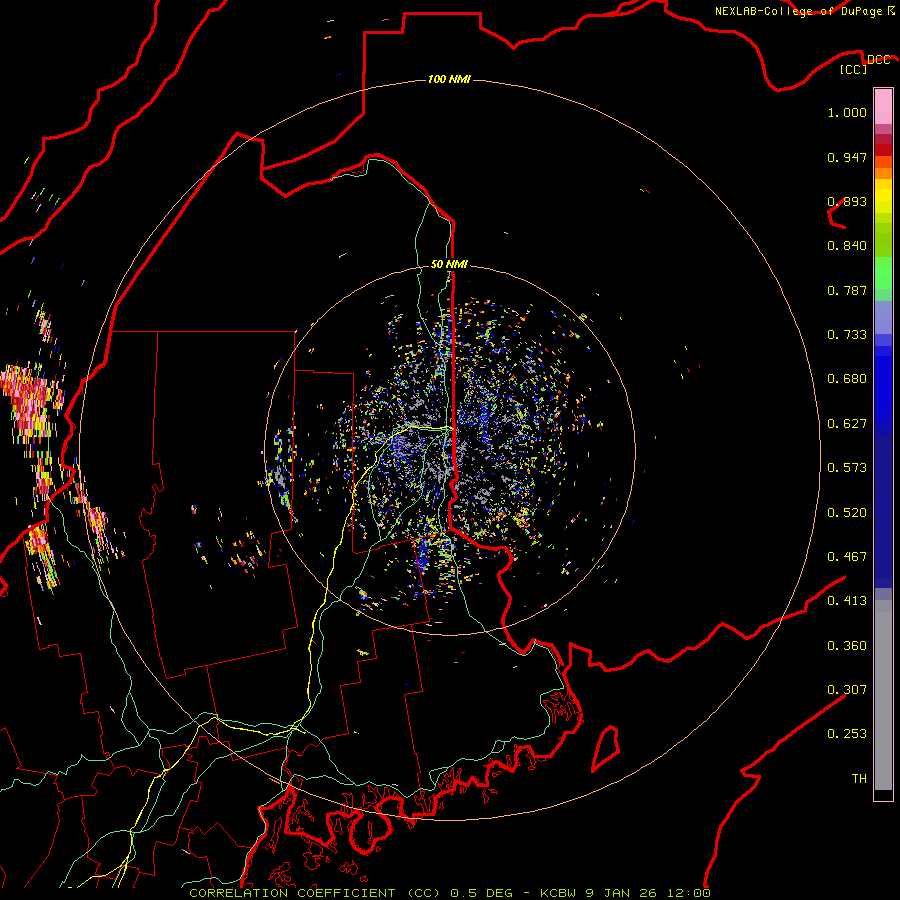Viewport: 900px width, 900px height.
Task: Click the CORRELATION COEFFICIENT (CC) caption text
Action: 315,893
